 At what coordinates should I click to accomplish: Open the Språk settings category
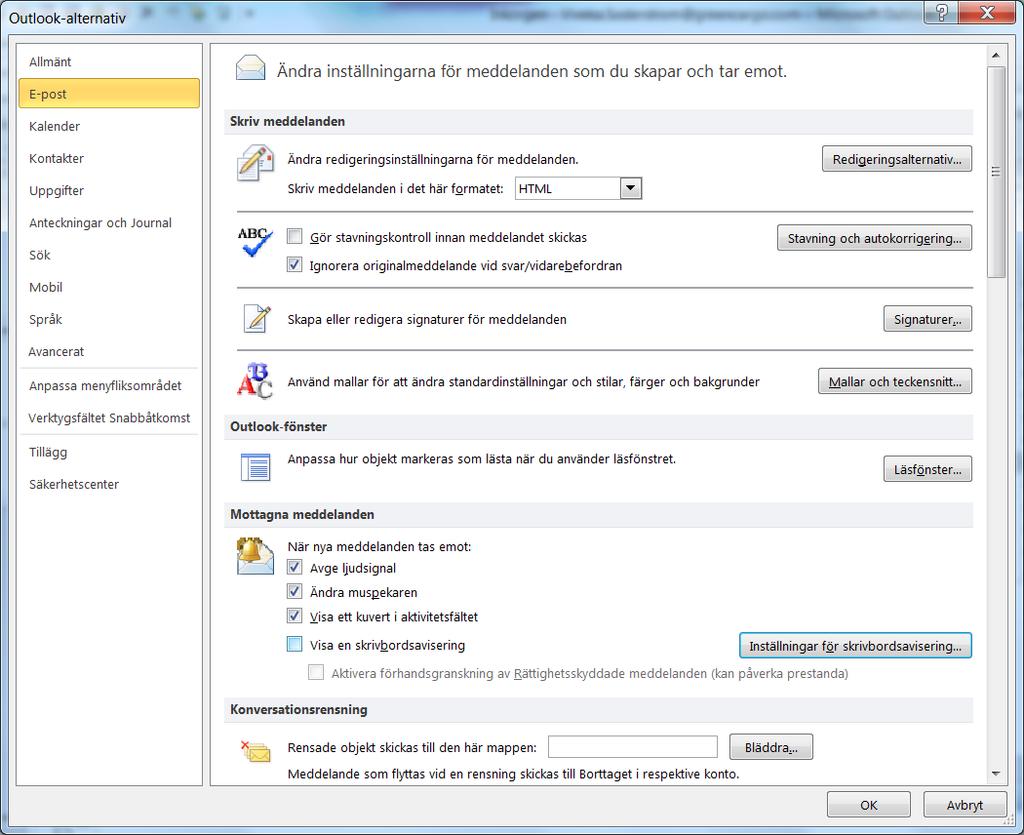coord(109,319)
